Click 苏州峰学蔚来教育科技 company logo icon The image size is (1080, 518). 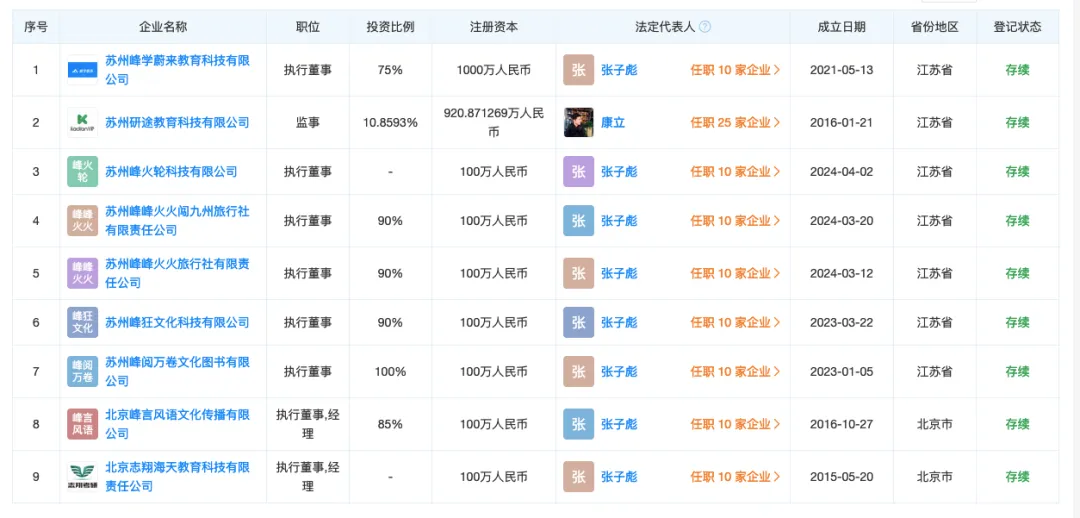coord(82,70)
